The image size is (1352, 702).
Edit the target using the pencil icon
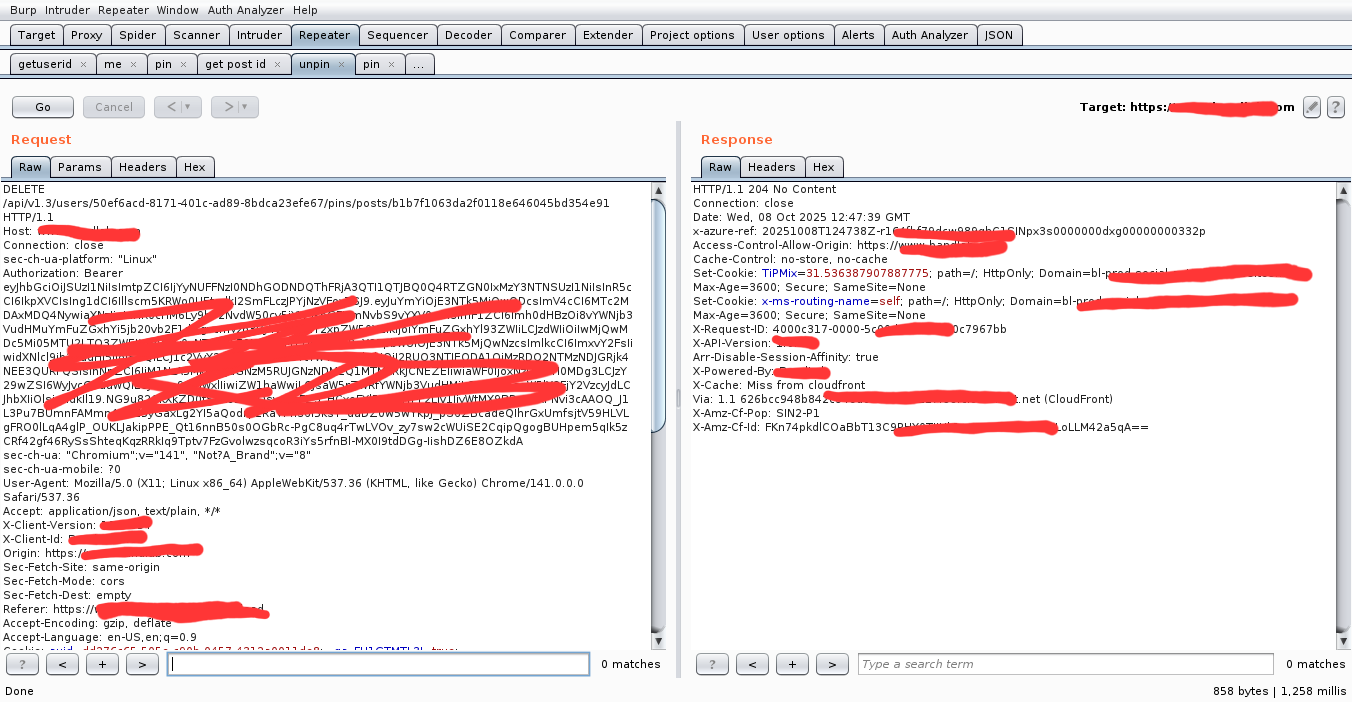coord(1312,107)
